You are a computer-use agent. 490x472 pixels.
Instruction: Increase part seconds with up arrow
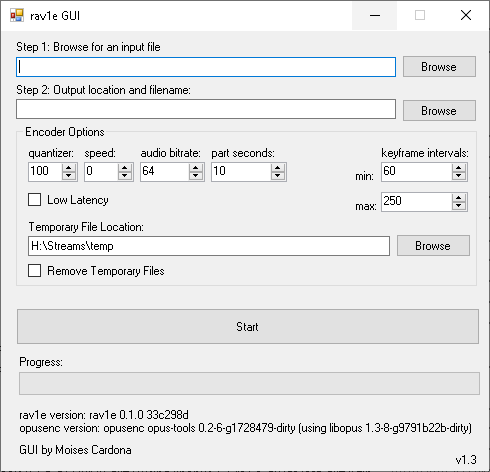pyautogui.click(x=278, y=168)
